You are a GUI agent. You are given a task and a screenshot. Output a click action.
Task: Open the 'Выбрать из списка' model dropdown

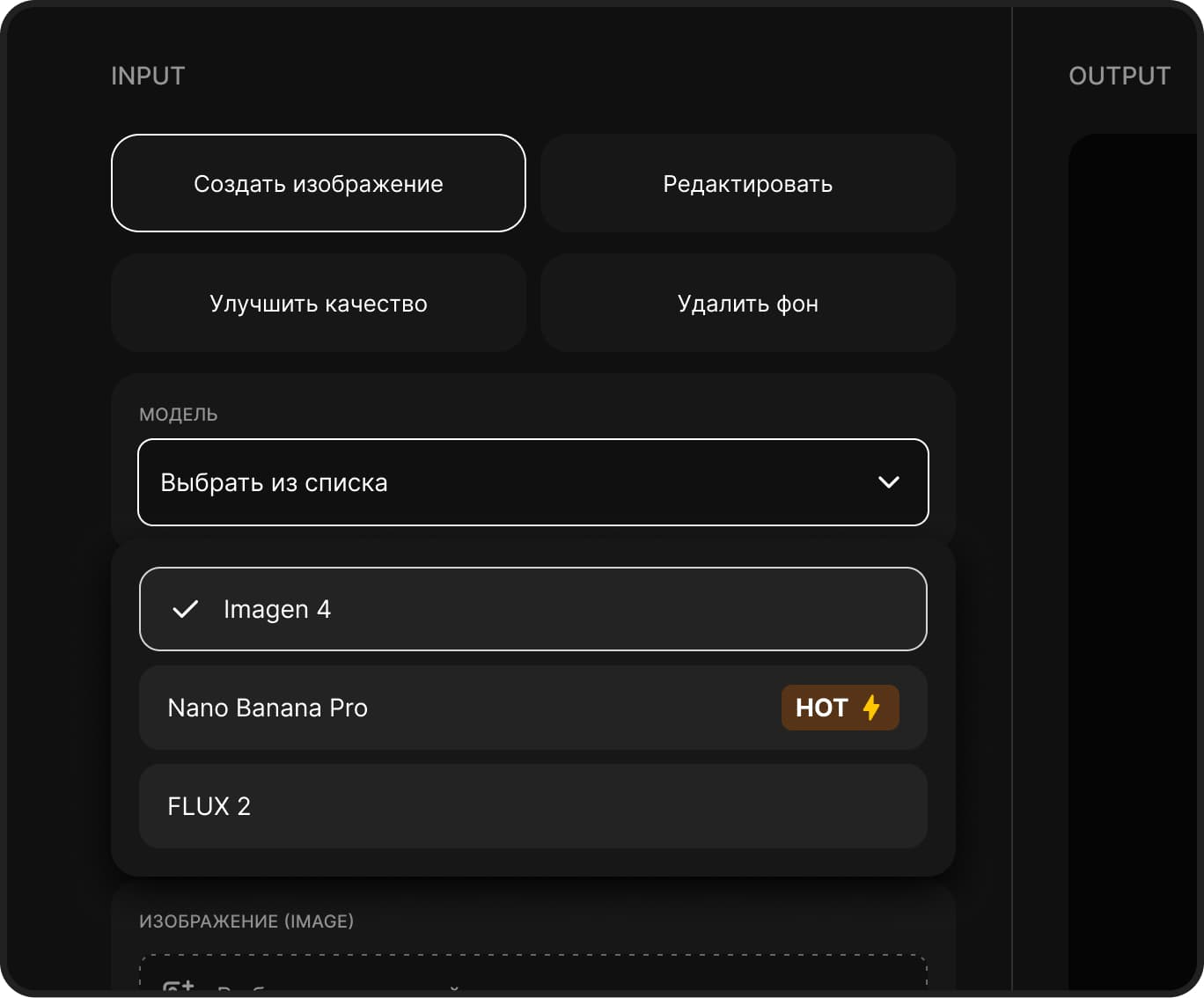(x=532, y=482)
